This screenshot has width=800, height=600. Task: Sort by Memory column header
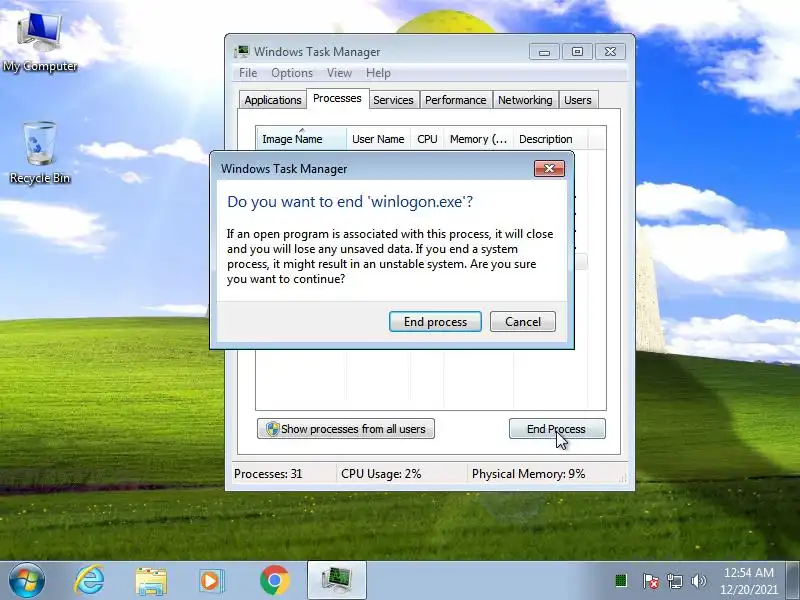479,139
